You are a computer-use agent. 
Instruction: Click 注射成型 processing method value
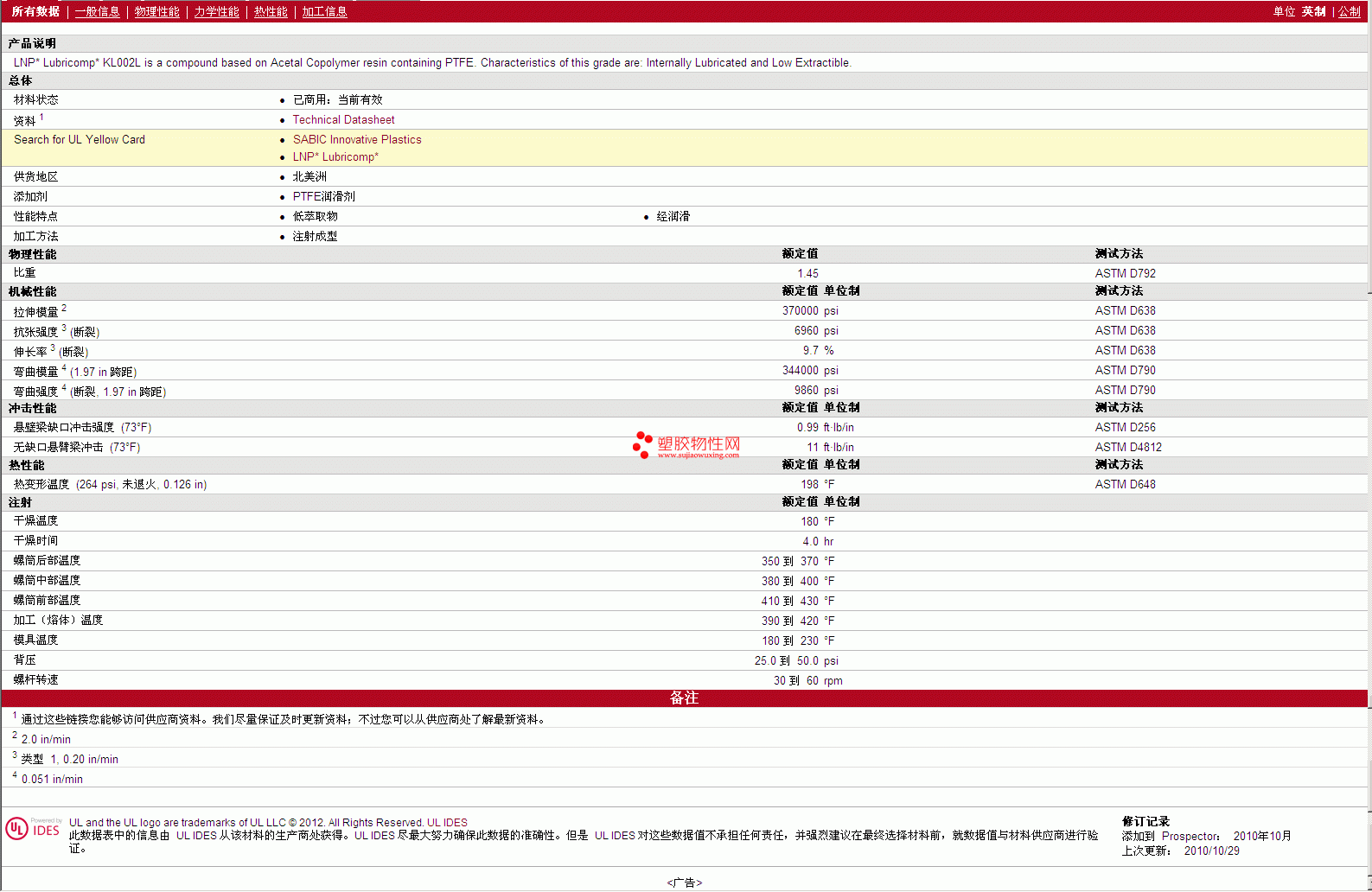click(315, 237)
